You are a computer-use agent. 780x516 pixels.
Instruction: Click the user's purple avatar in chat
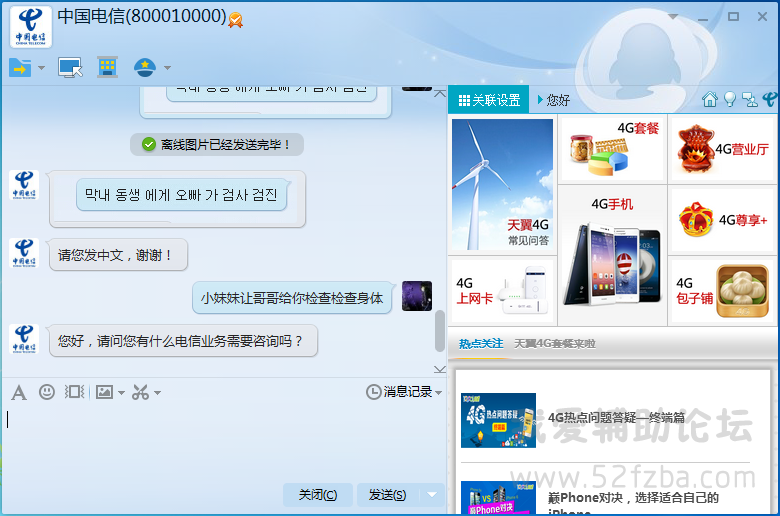(417, 296)
